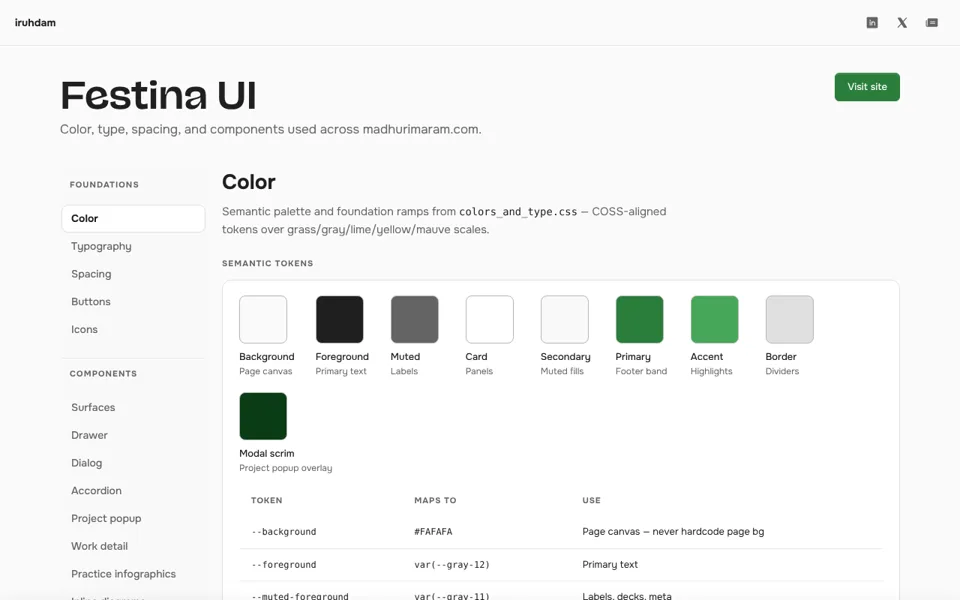
Task: Select the Primary green swatch
Action: pos(640,320)
